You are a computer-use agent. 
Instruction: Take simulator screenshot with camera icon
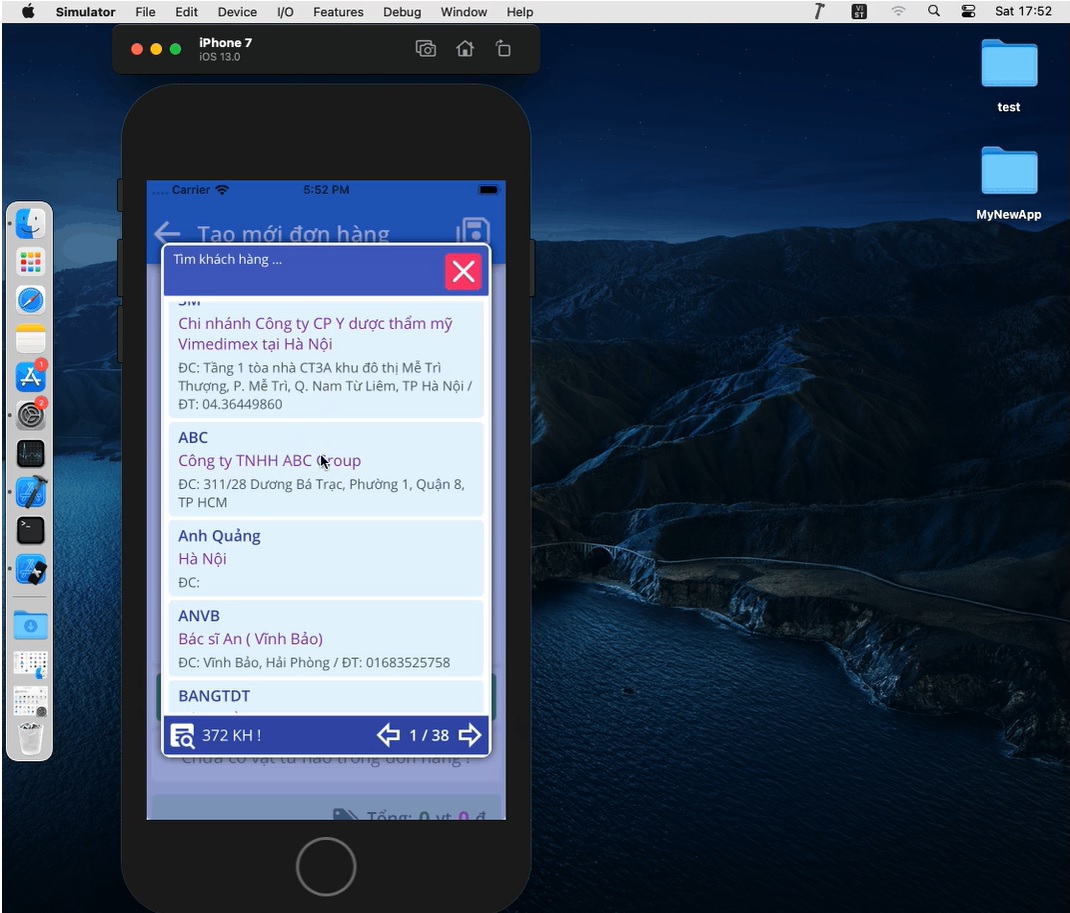tap(426, 49)
